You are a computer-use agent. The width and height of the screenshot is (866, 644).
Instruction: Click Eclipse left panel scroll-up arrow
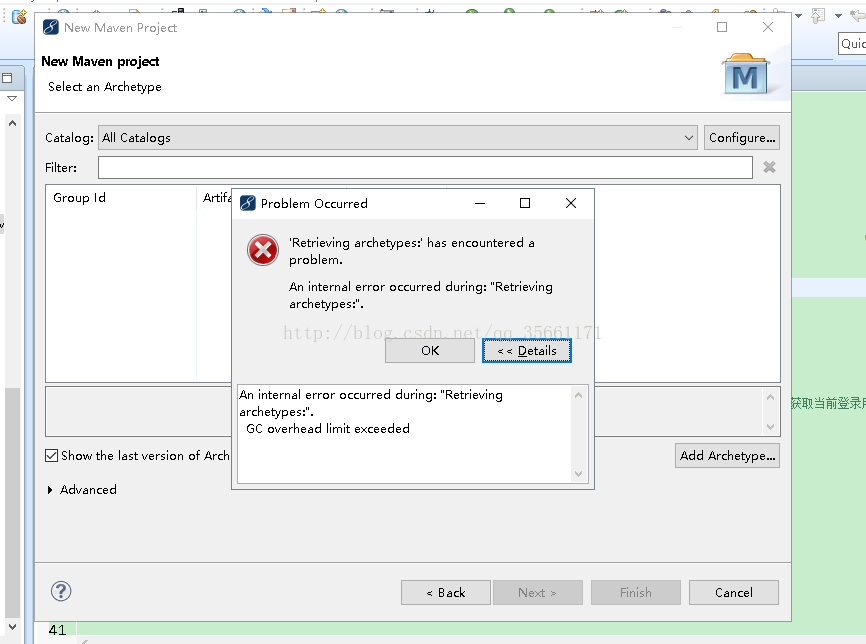pyautogui.click(x=12, y=123)
